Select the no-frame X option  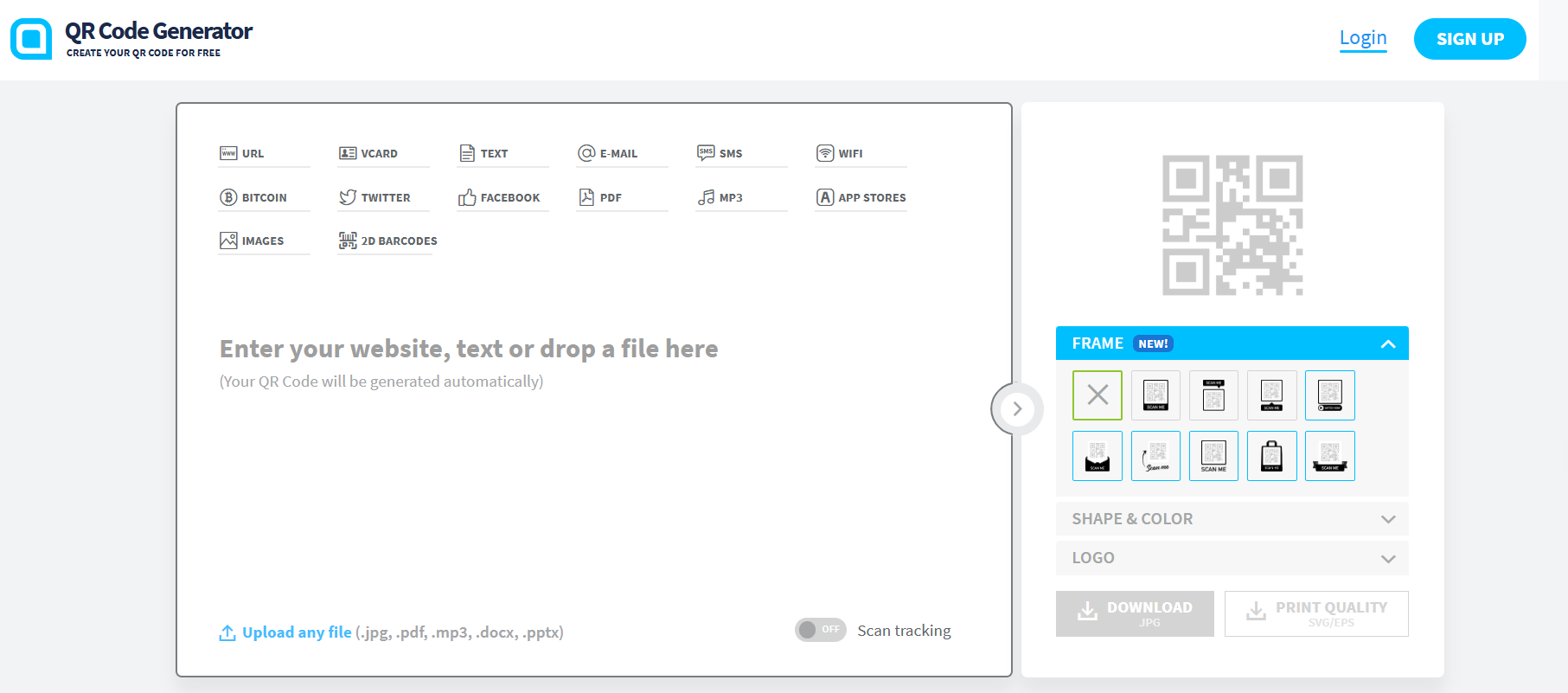pos(1098,395)
